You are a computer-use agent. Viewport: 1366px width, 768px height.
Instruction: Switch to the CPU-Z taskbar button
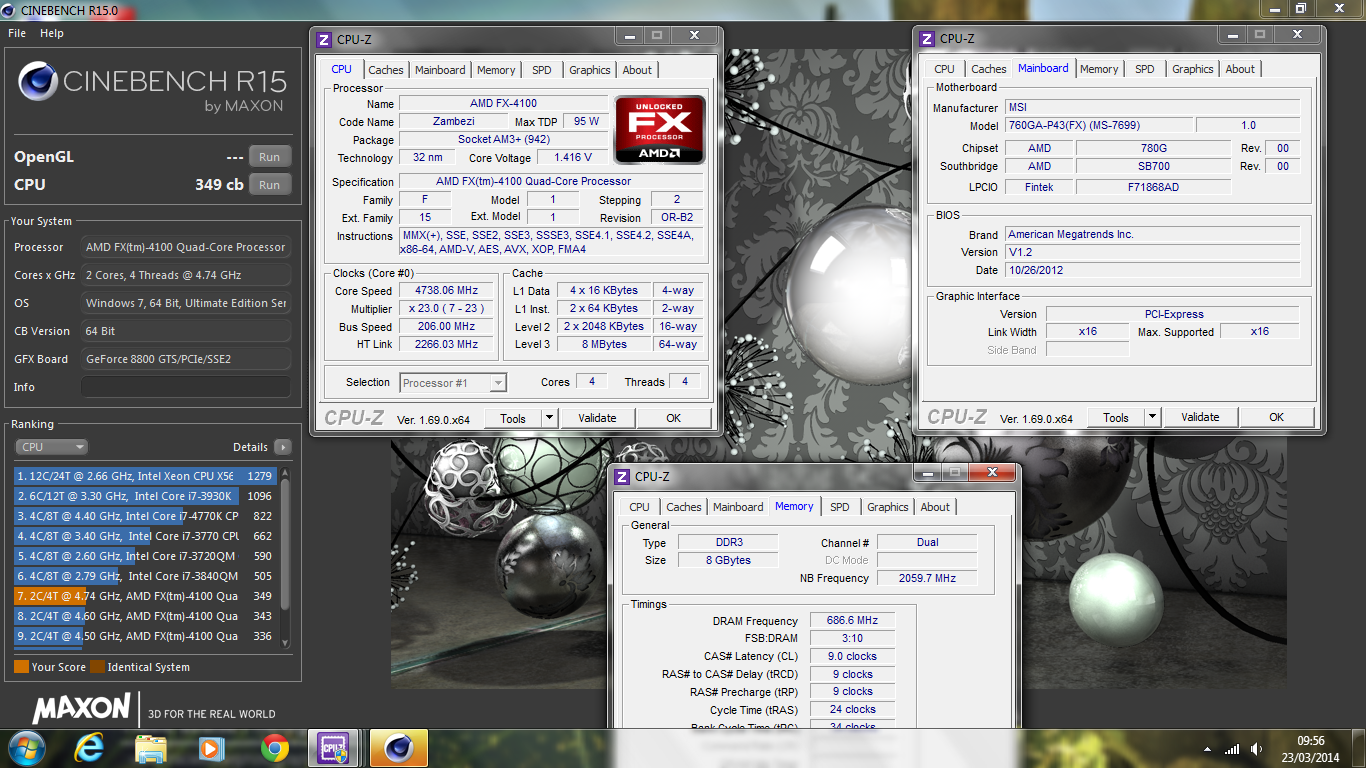click(x=333, y=748)
